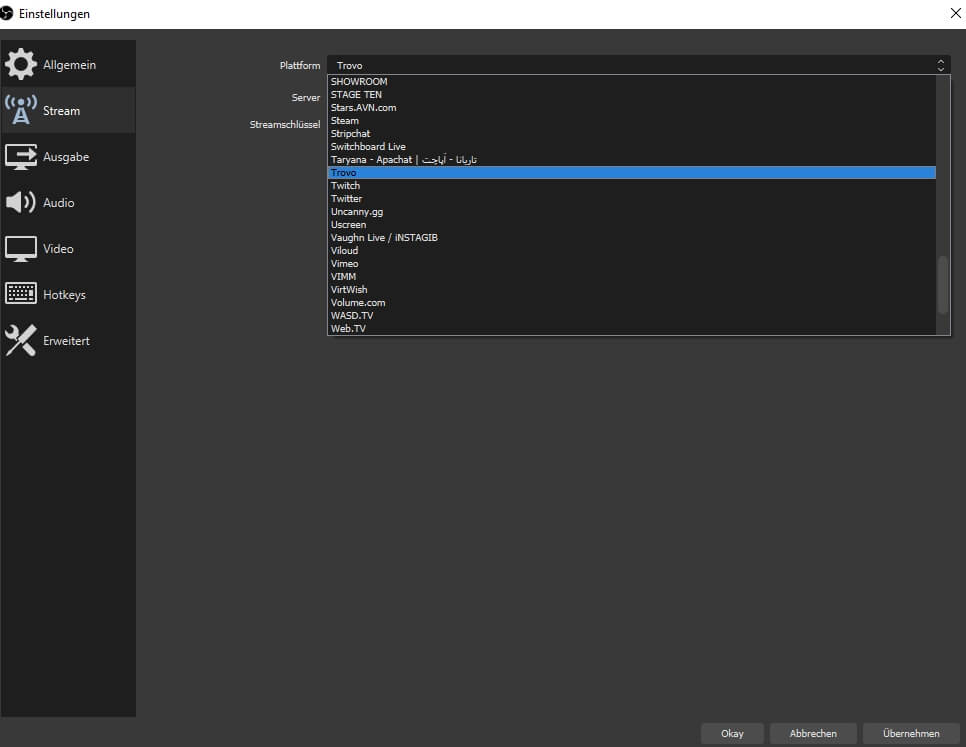
Task: Click the Übernehmen button
Action: tap(911, 733)
